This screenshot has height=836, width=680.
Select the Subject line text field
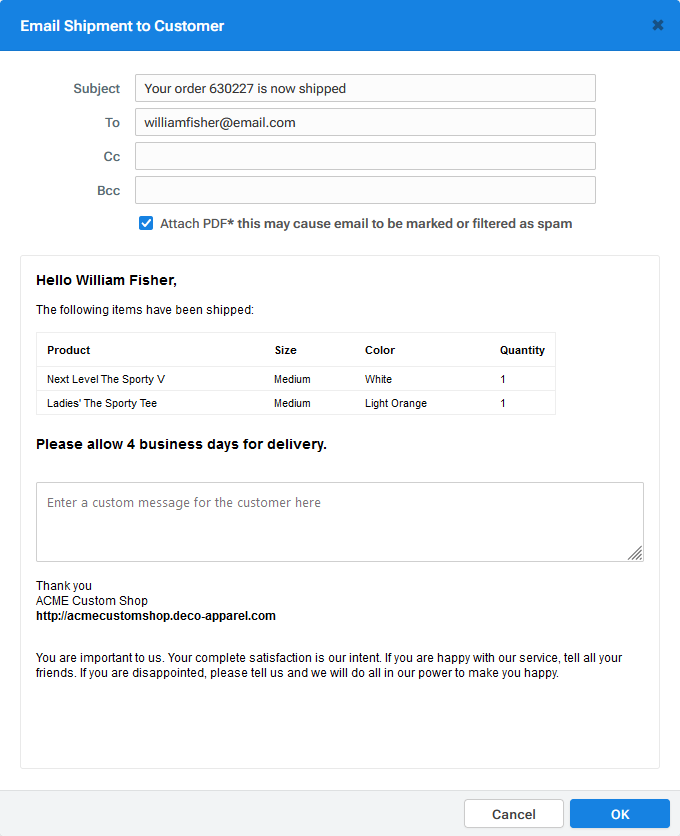pyautogui.click(x=364, y=88)
